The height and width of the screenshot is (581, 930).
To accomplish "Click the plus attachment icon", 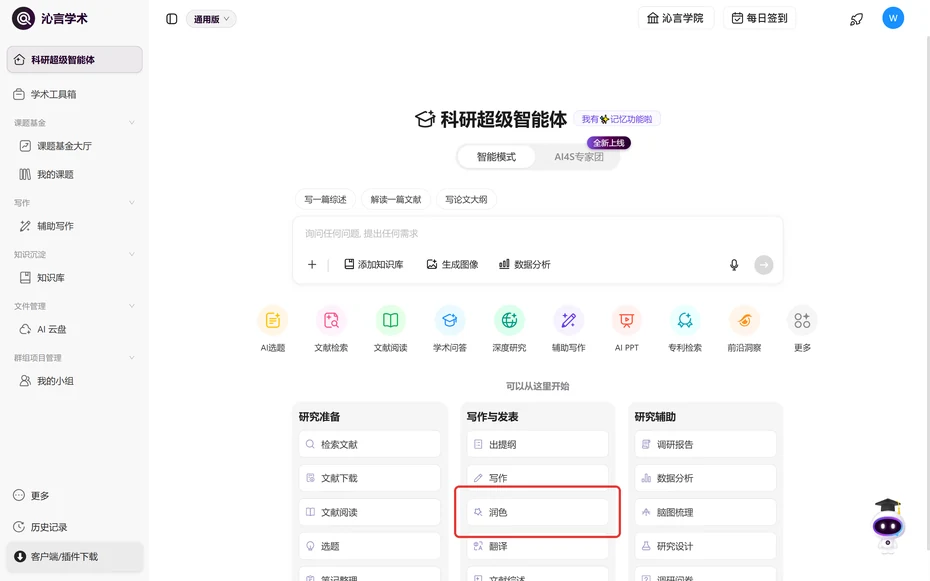I will point(312,264).
